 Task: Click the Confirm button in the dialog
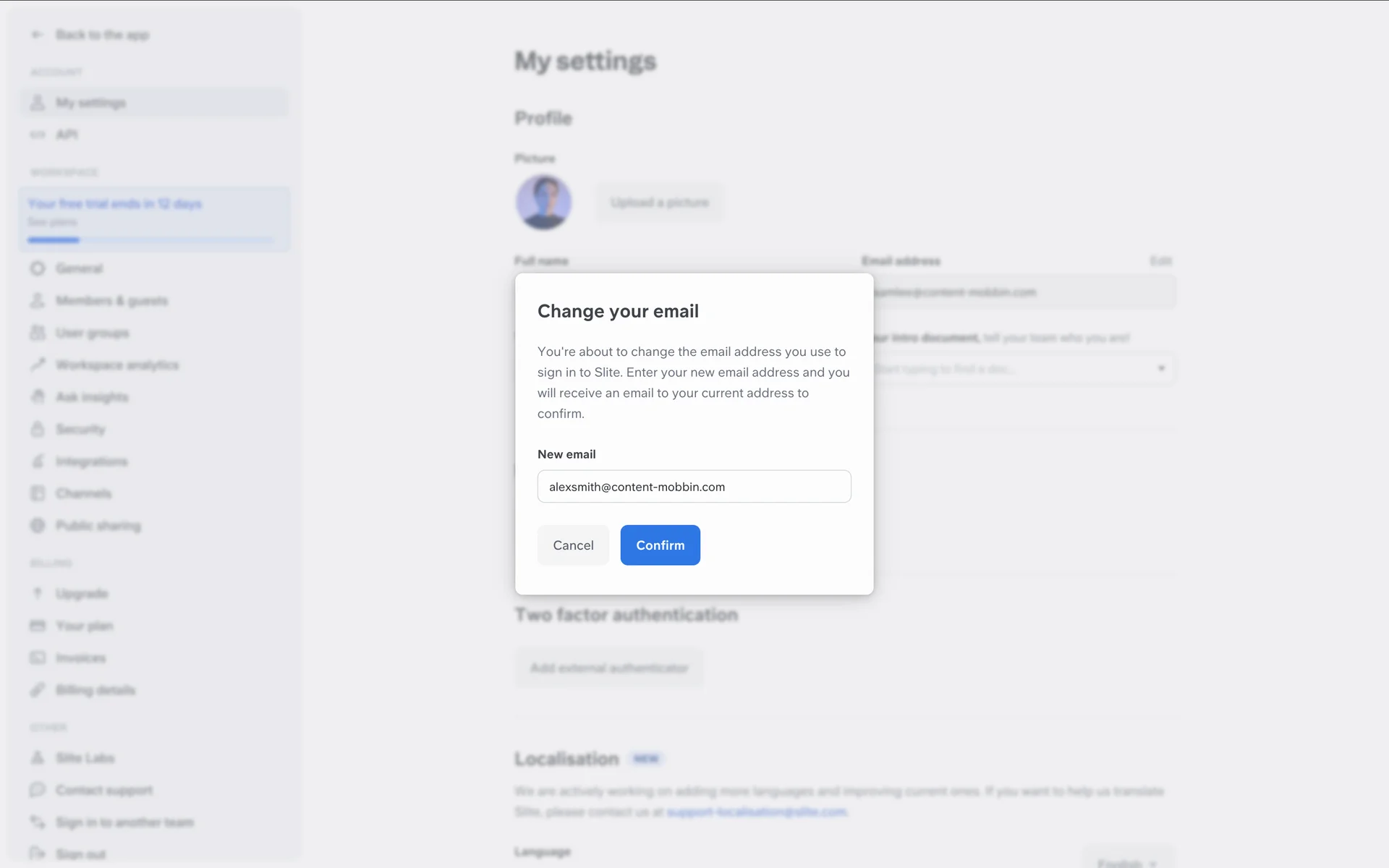[x=660, y=545]
